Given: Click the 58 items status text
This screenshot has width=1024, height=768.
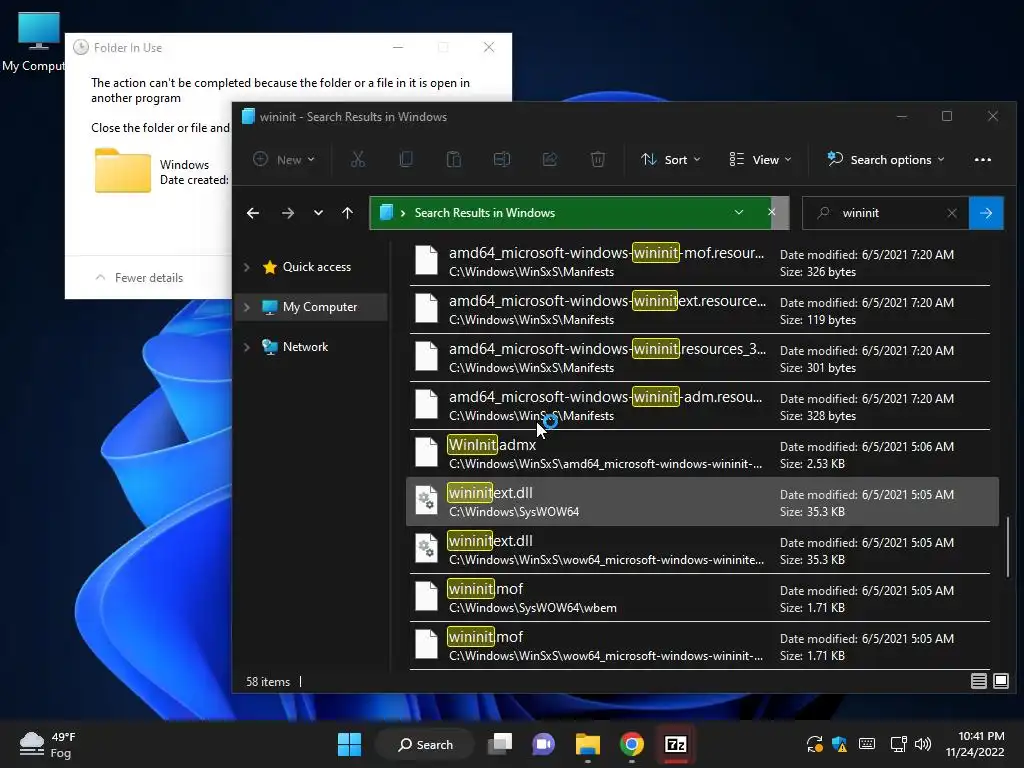Looking at the screenshot, I should tap(268, 681).
